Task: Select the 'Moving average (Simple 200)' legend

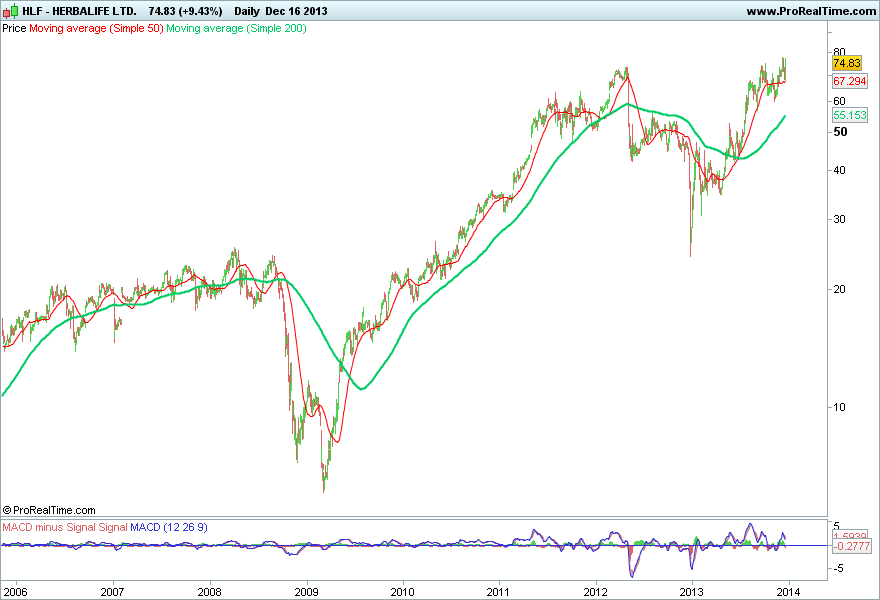Action: point(236,28)
